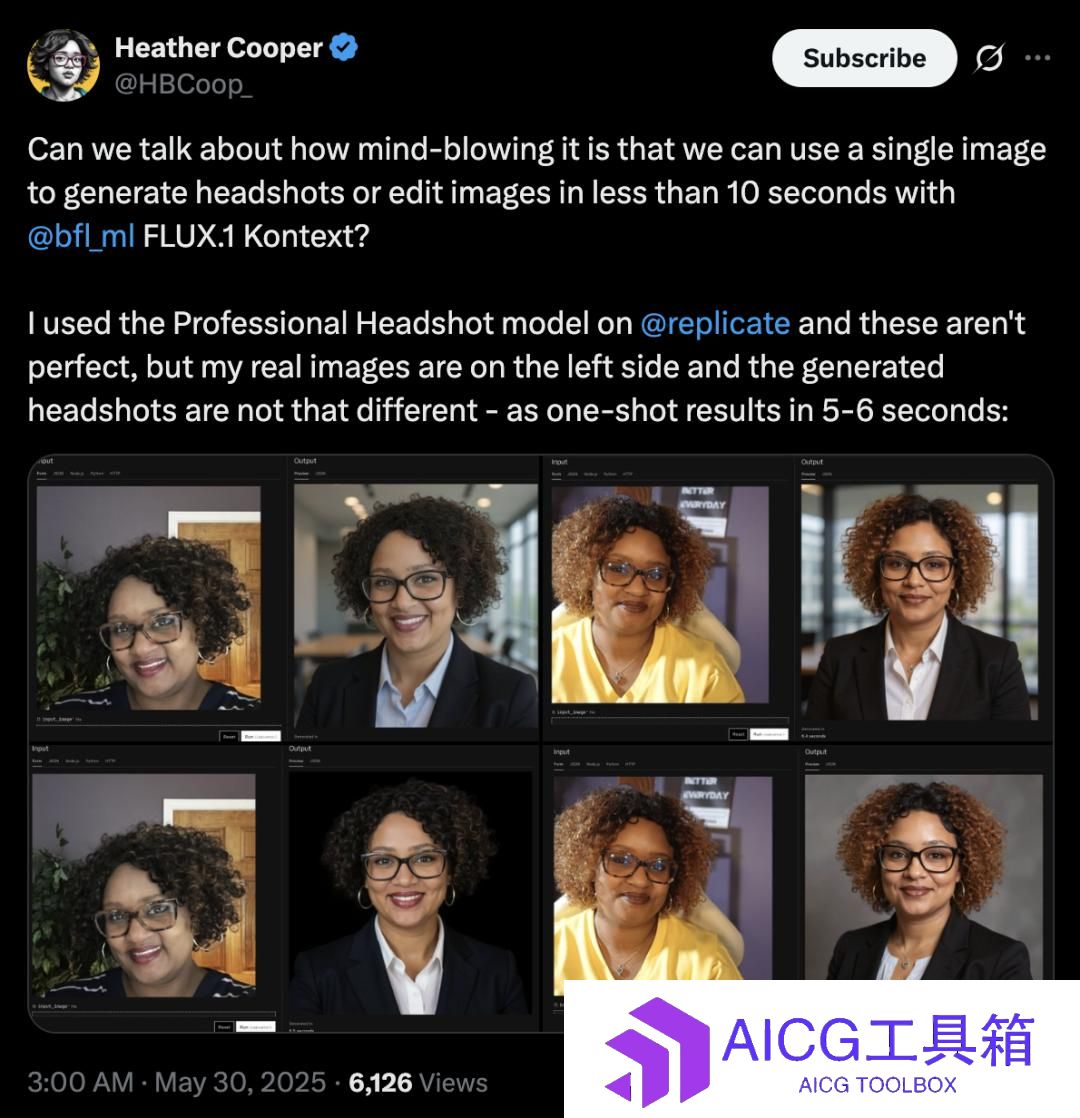Open the @bfl_ml mention link
The height and width of the screenshot is (1118, 1080).
click(81, 236)
